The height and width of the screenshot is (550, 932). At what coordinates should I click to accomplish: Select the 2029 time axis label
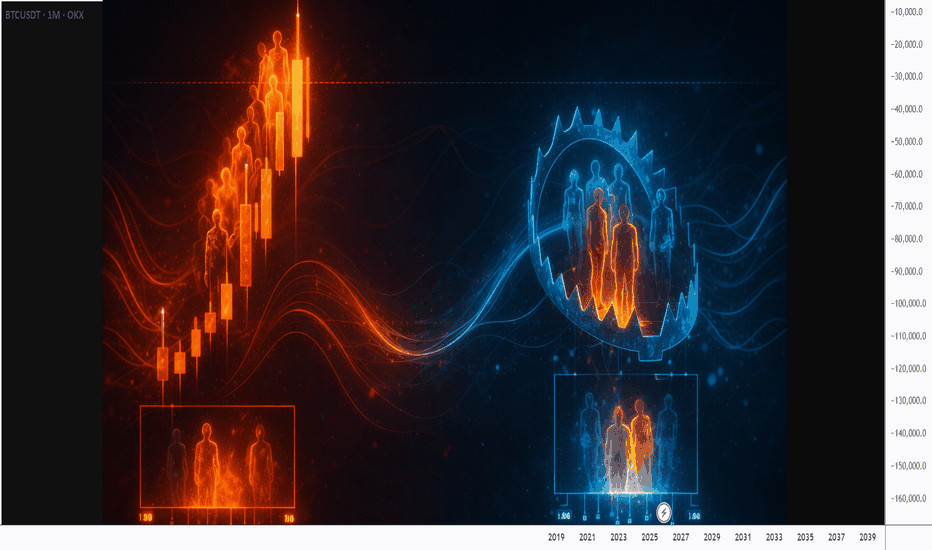(712, 538)
